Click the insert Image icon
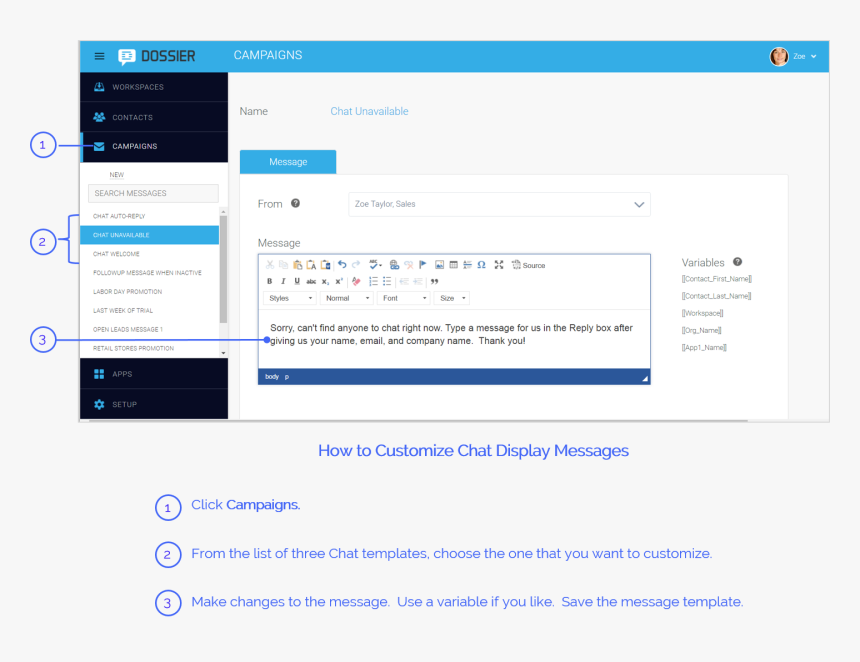This screenshot has width=860, height=662. tap(439, 265)
